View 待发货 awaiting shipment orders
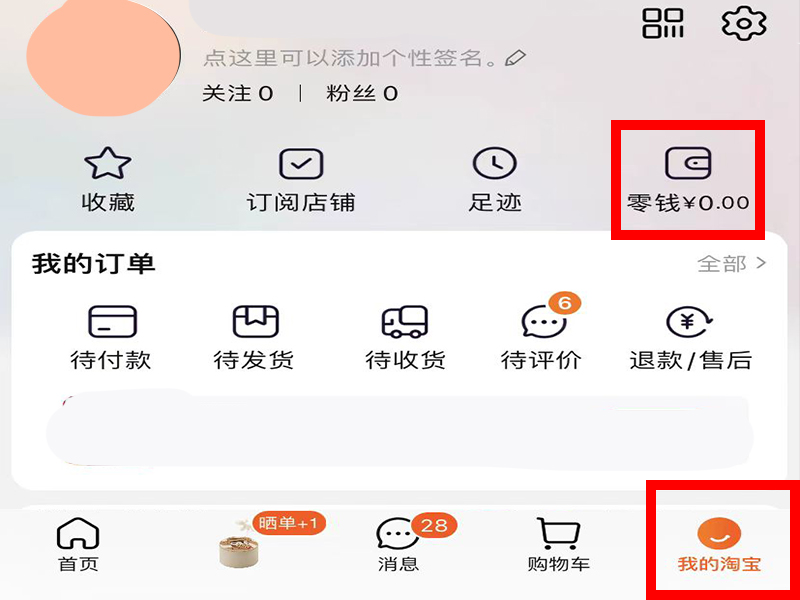This screenshot has width=800, height=600. click(255, 337)
